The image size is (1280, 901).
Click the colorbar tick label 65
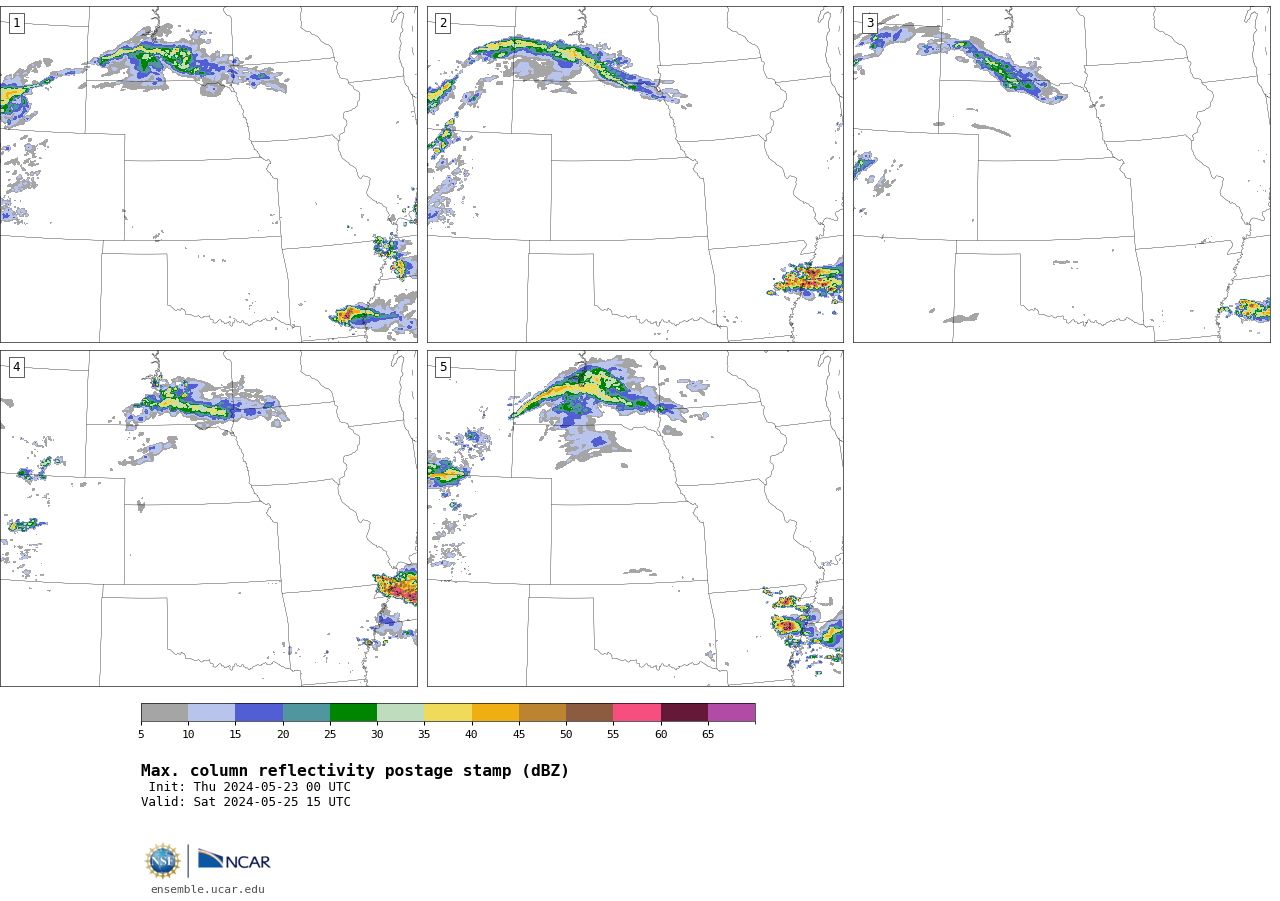pyautogui.click(x=708, y=735)
